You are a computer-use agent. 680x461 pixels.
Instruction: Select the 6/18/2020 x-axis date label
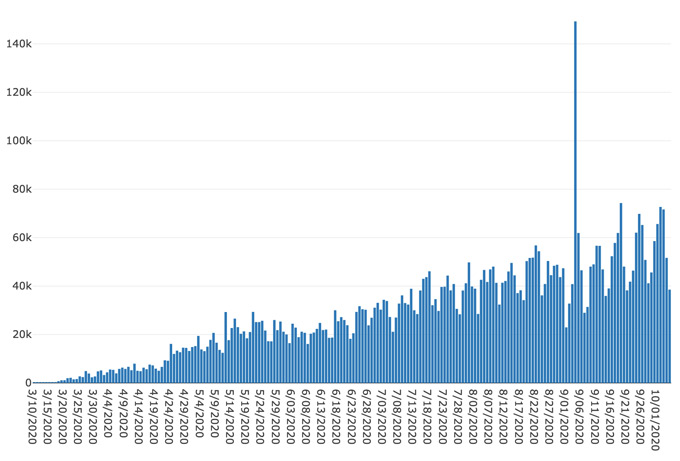(x=336, y=416)
